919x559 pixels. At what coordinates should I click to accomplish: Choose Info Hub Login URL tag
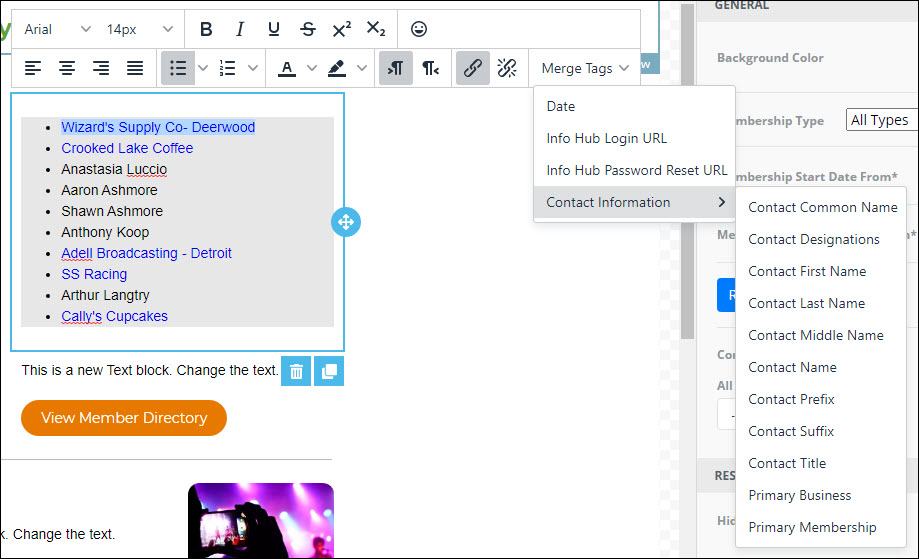(x=634, y=138)
